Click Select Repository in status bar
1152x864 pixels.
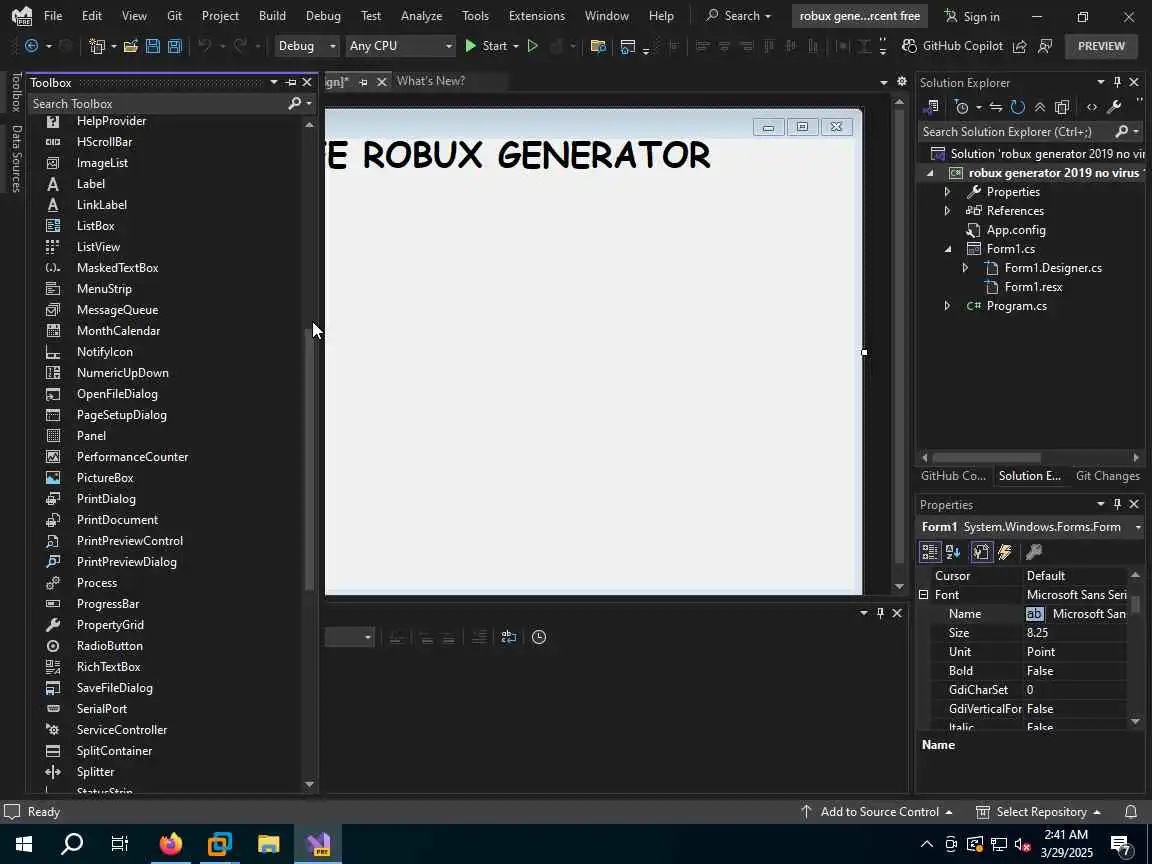(1037, 812)
